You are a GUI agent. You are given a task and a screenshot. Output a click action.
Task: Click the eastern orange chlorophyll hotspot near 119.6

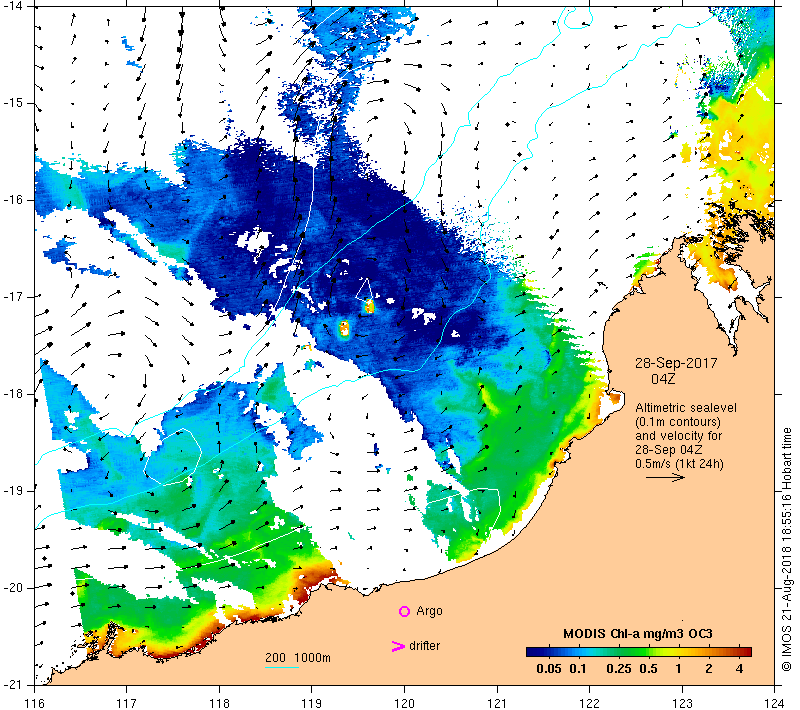pos(369,306)
